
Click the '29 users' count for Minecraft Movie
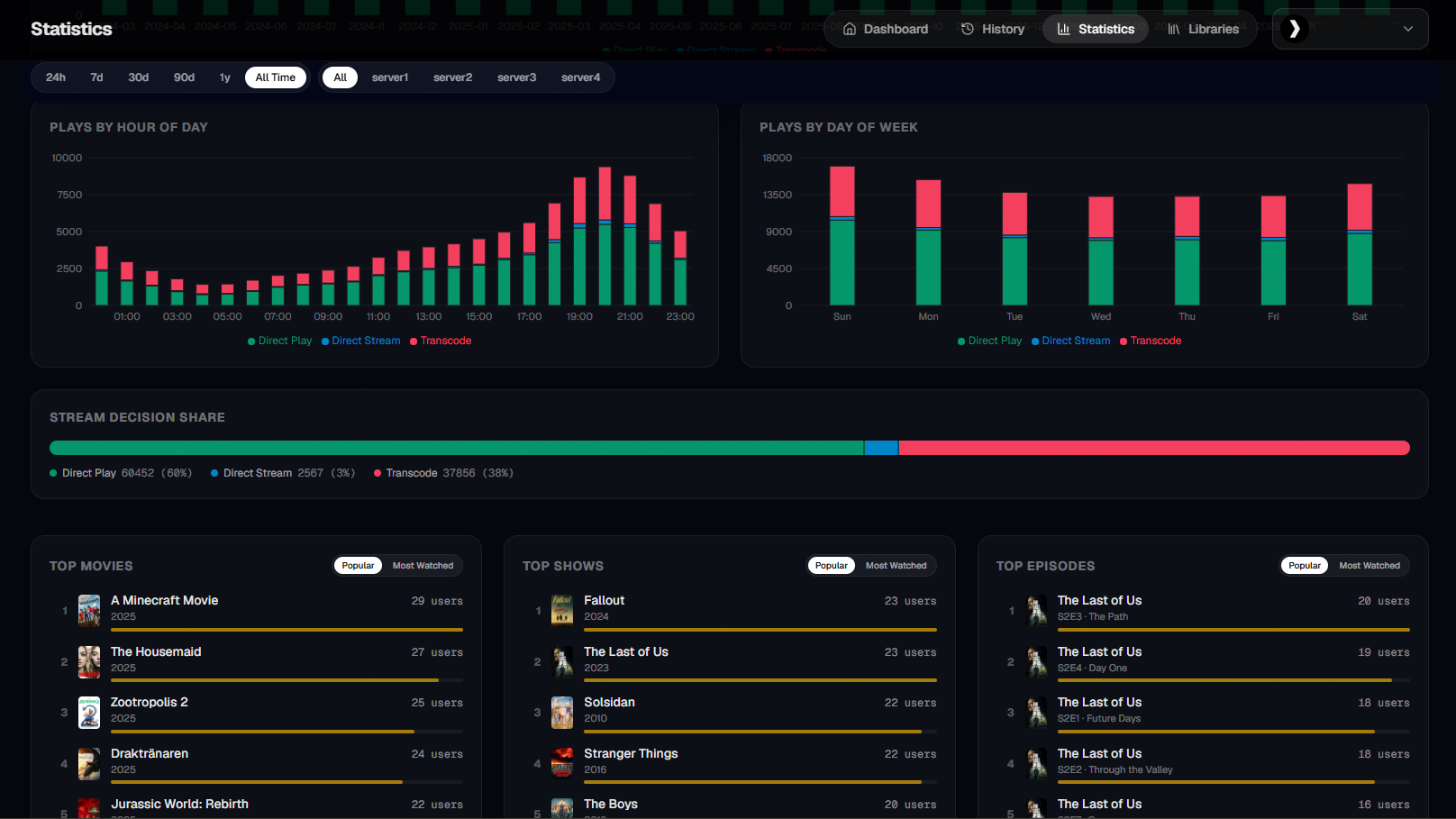tap(437, 601)
